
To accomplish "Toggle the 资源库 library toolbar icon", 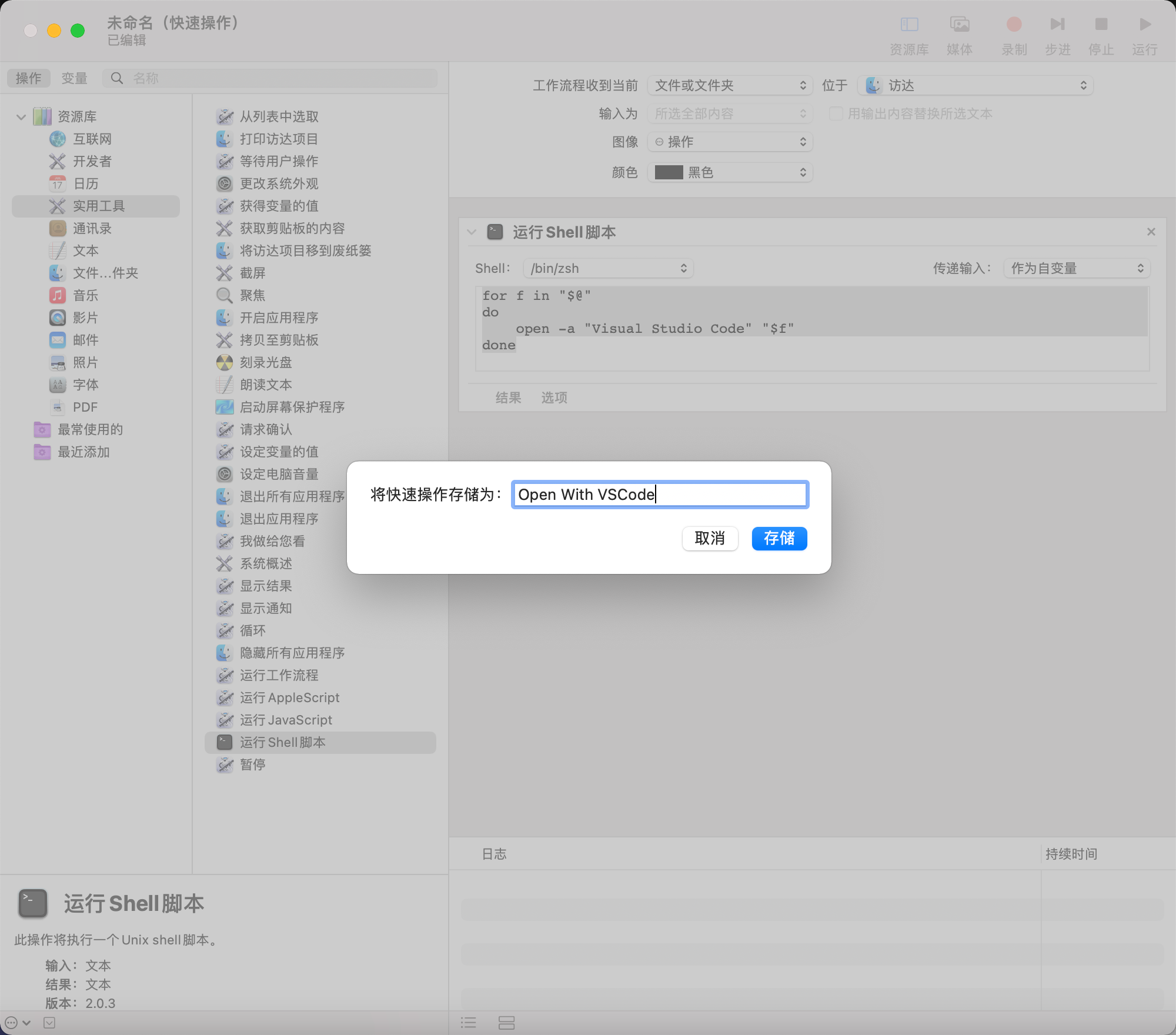I will click(x=909, y=25).
